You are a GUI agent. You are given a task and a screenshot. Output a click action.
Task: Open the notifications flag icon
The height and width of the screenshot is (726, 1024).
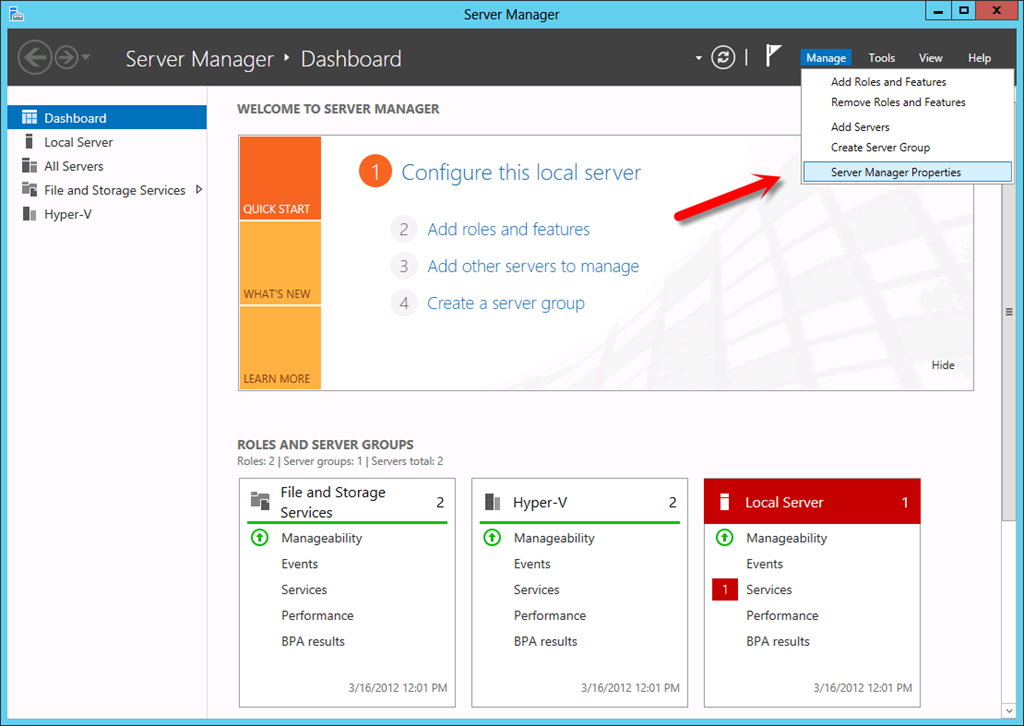tap(773, 55)
